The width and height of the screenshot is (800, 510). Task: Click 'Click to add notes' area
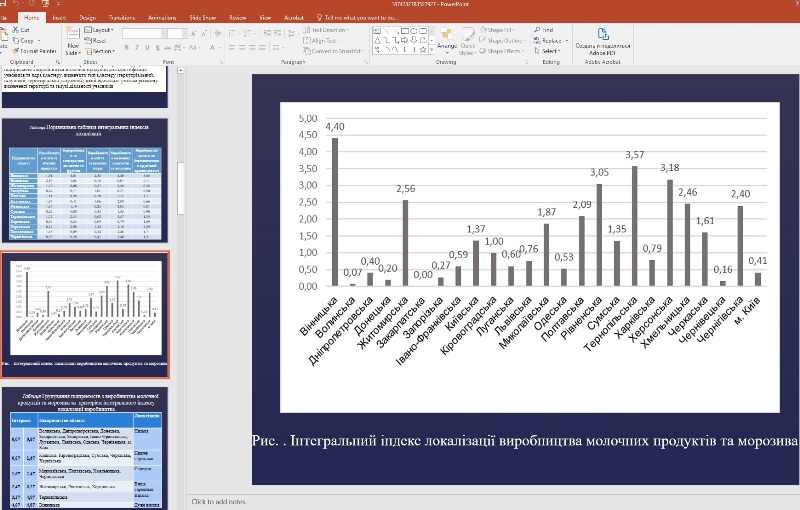coord(220,501)
